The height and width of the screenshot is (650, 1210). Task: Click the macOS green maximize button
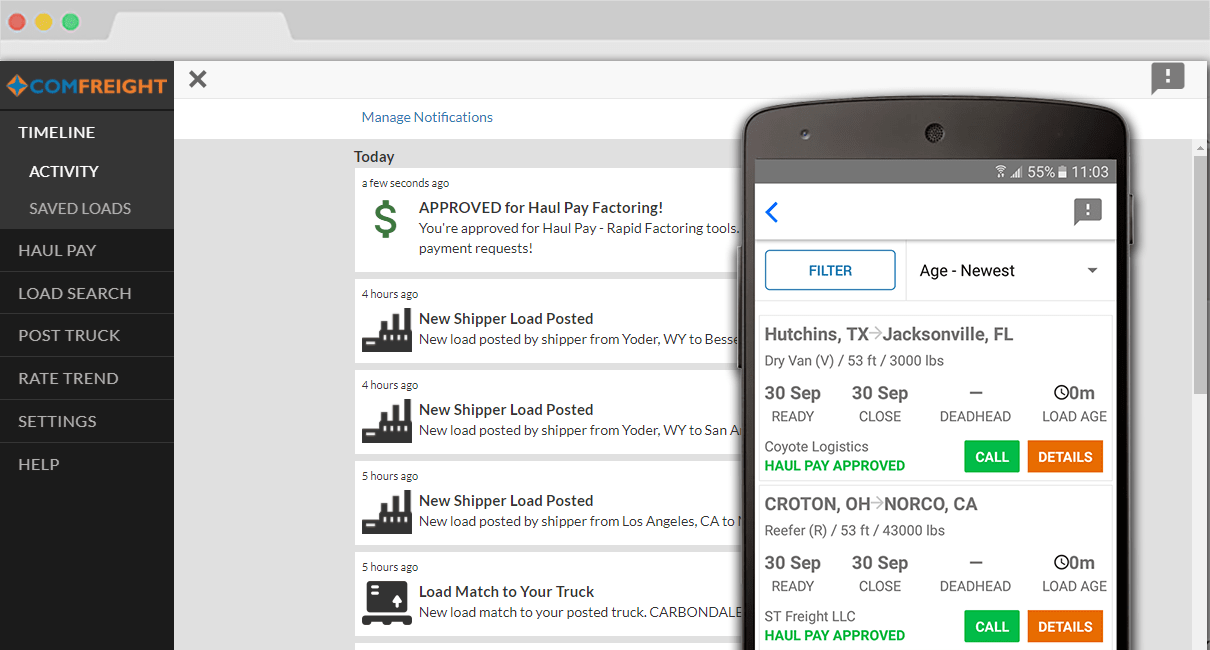pyautogui.click(x=70, y=21)
